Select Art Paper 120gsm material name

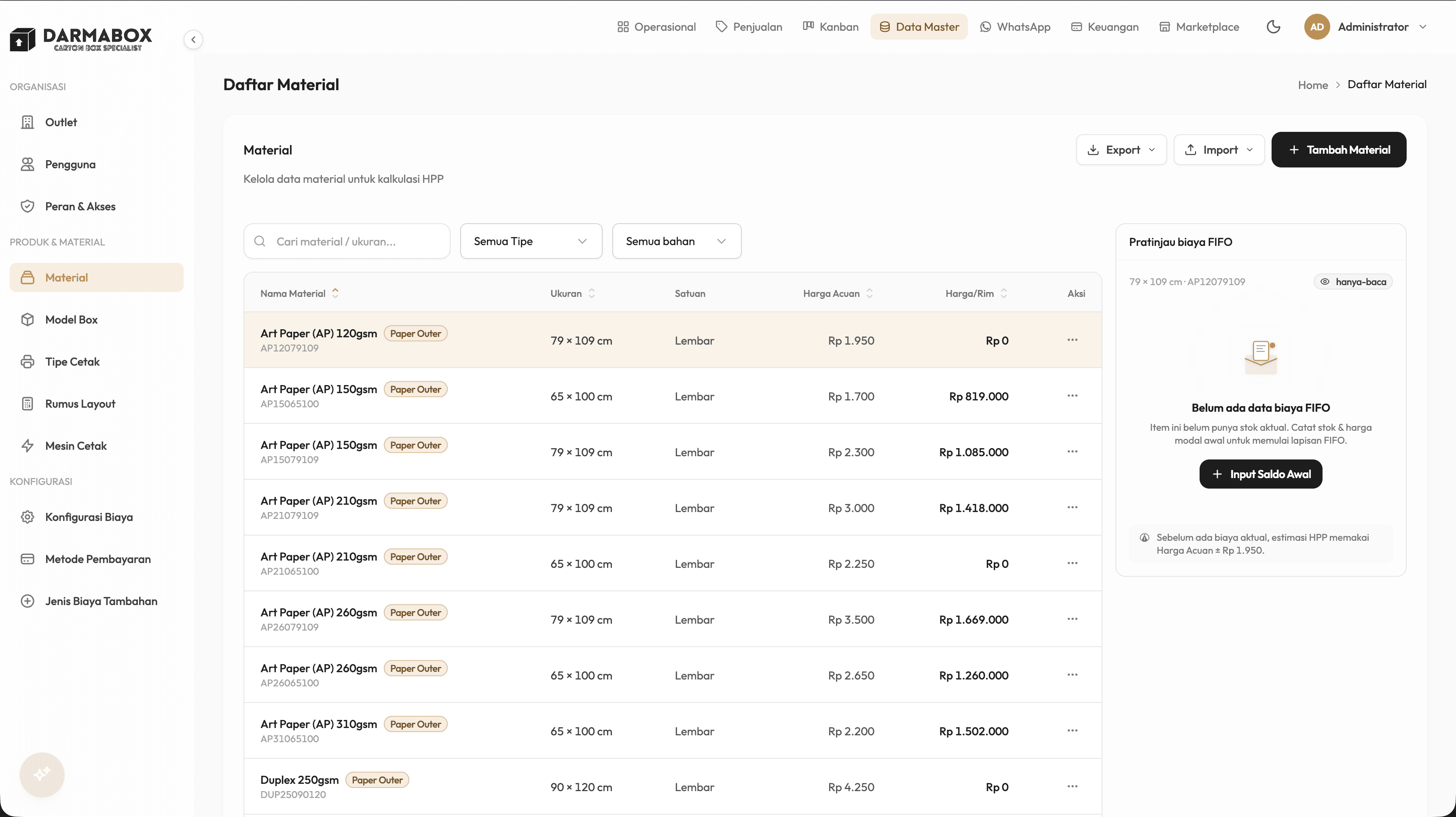tap(319, 334)
